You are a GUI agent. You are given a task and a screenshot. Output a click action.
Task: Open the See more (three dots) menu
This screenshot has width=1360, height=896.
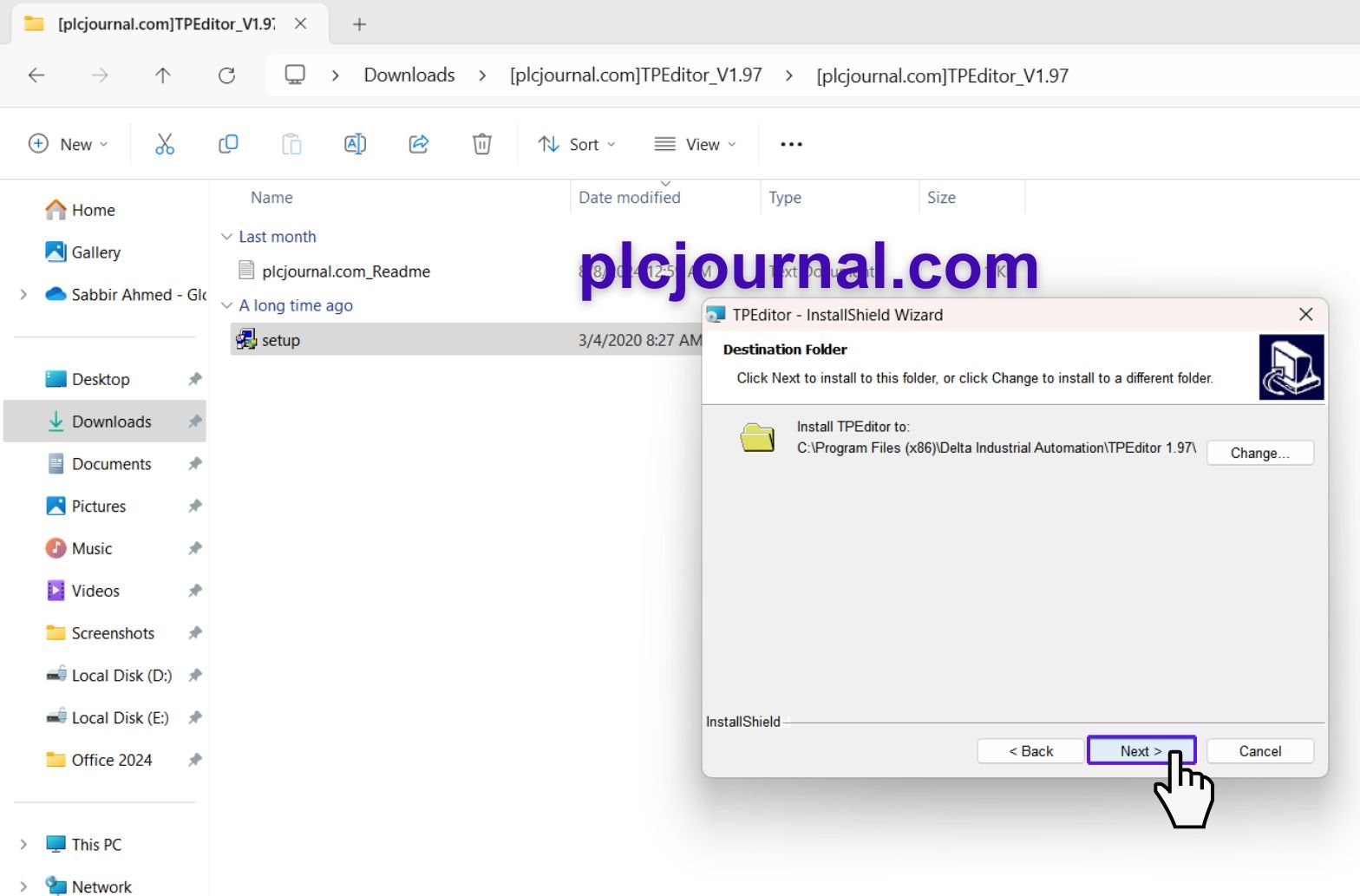(x=791, y=144)
